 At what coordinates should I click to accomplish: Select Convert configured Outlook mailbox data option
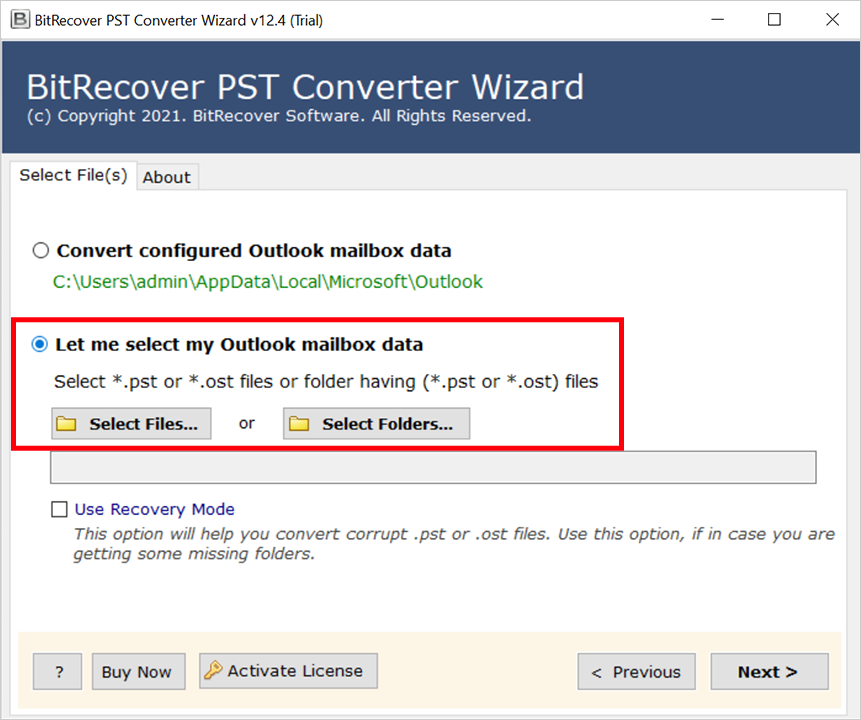[41, 251]
